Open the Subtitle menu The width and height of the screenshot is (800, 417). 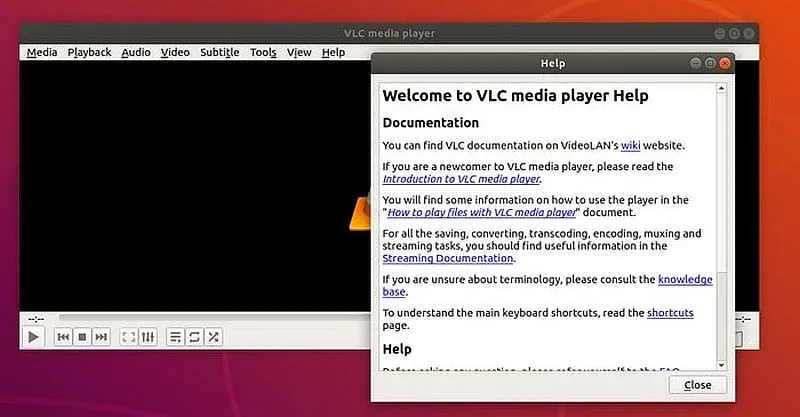[x=219, y=53]
